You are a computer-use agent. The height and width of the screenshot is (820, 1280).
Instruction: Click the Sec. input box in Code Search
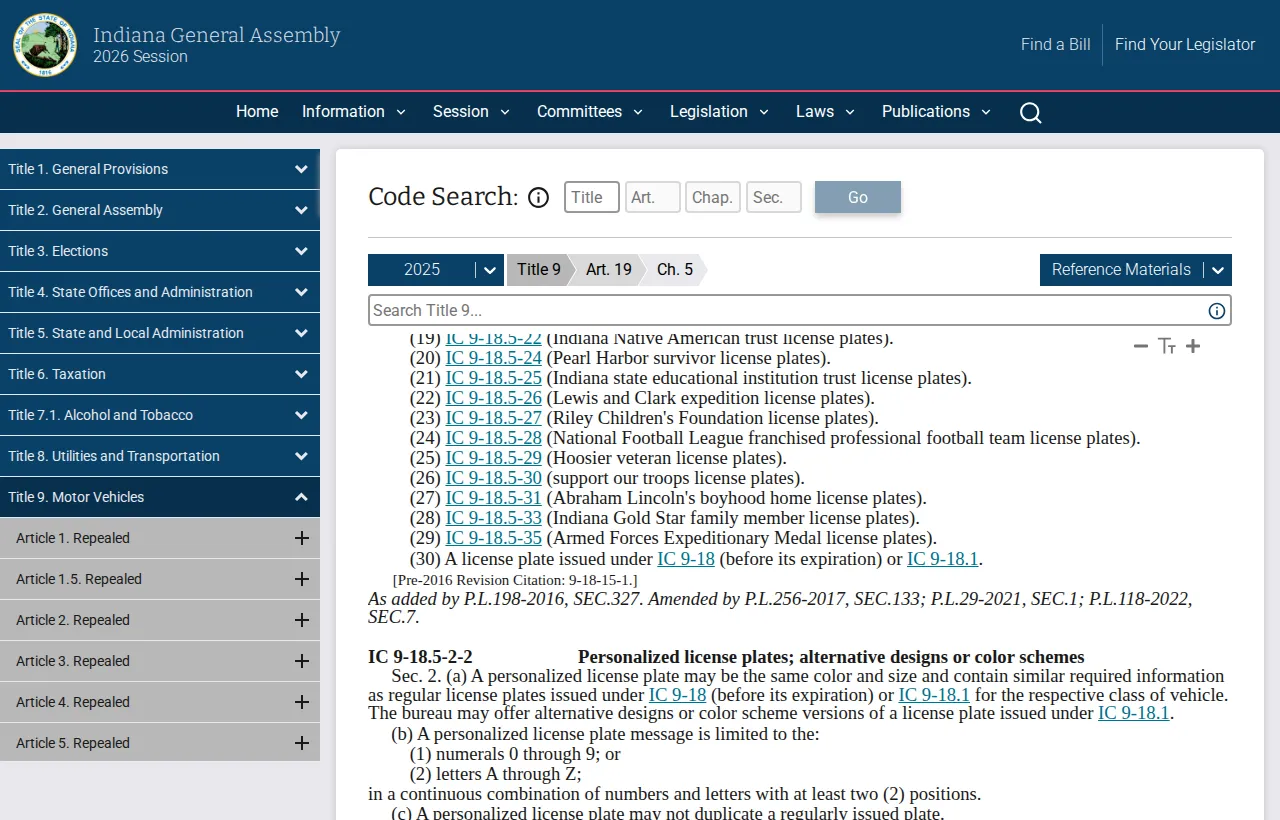coord(773,197)
